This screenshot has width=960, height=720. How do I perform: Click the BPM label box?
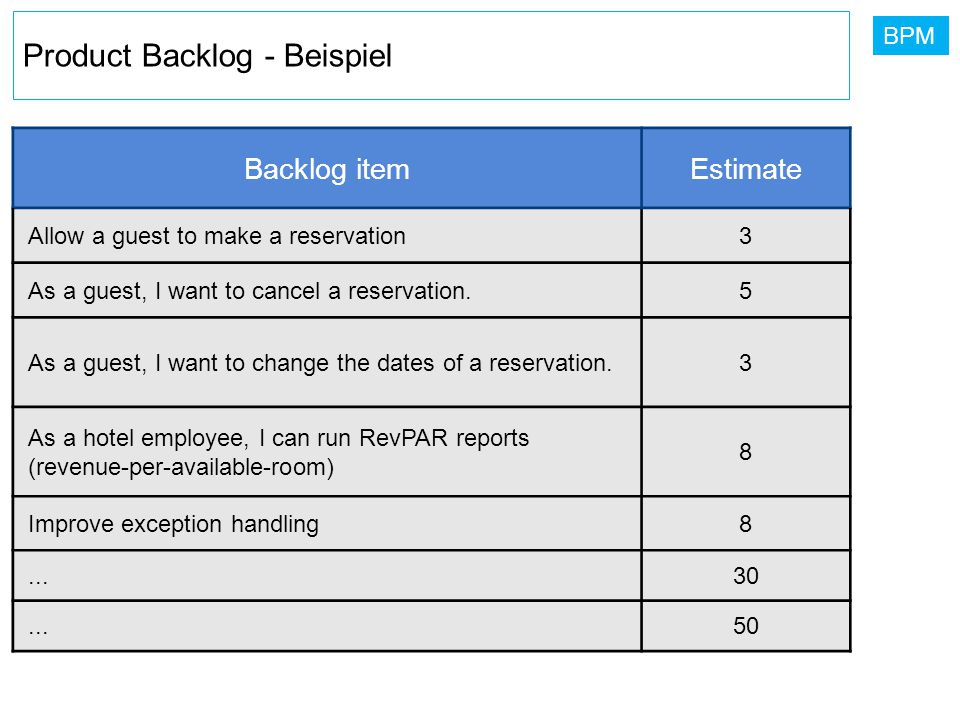coord(910,36)
